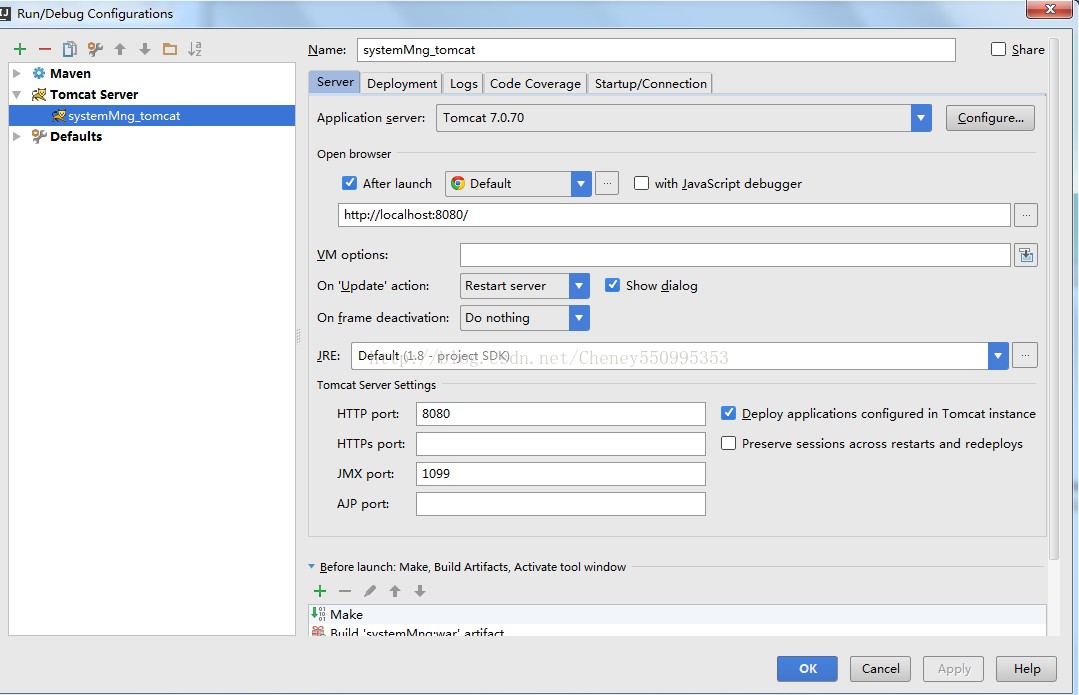
Task: Add new configuration with green plus
Action: (x=20, y=49)
